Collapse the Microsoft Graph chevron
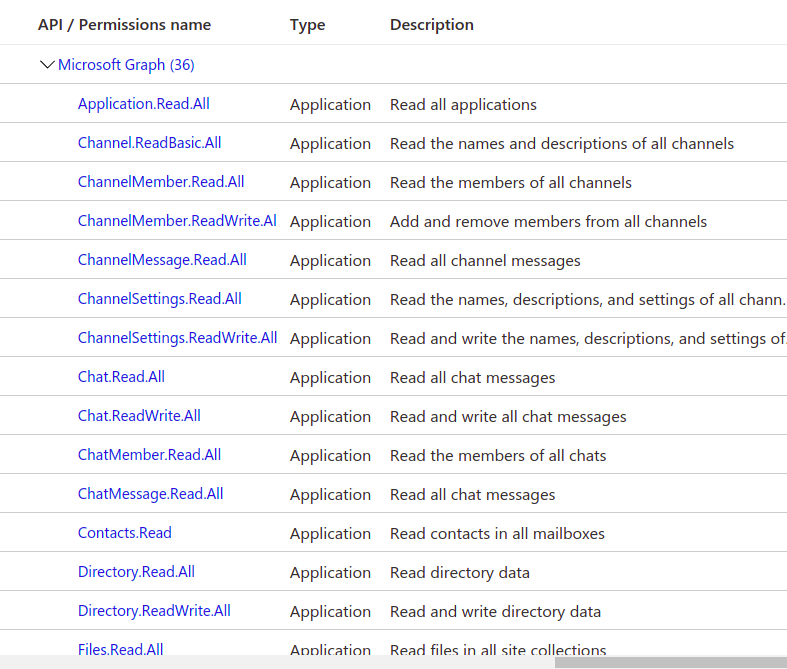The height and width of the screenshot is (669, 787). coord(47,65)
